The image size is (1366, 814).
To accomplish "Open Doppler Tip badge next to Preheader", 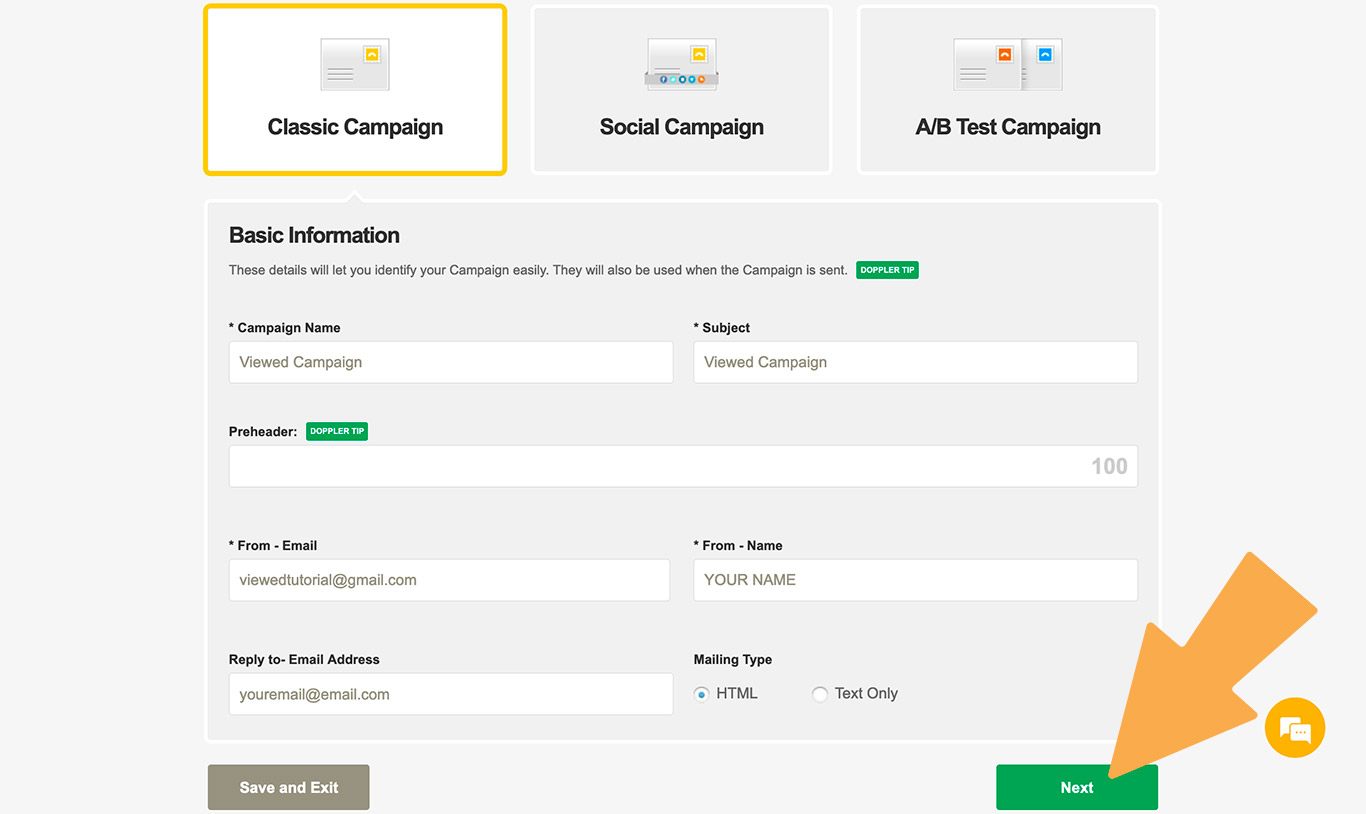I will (337, 431).
